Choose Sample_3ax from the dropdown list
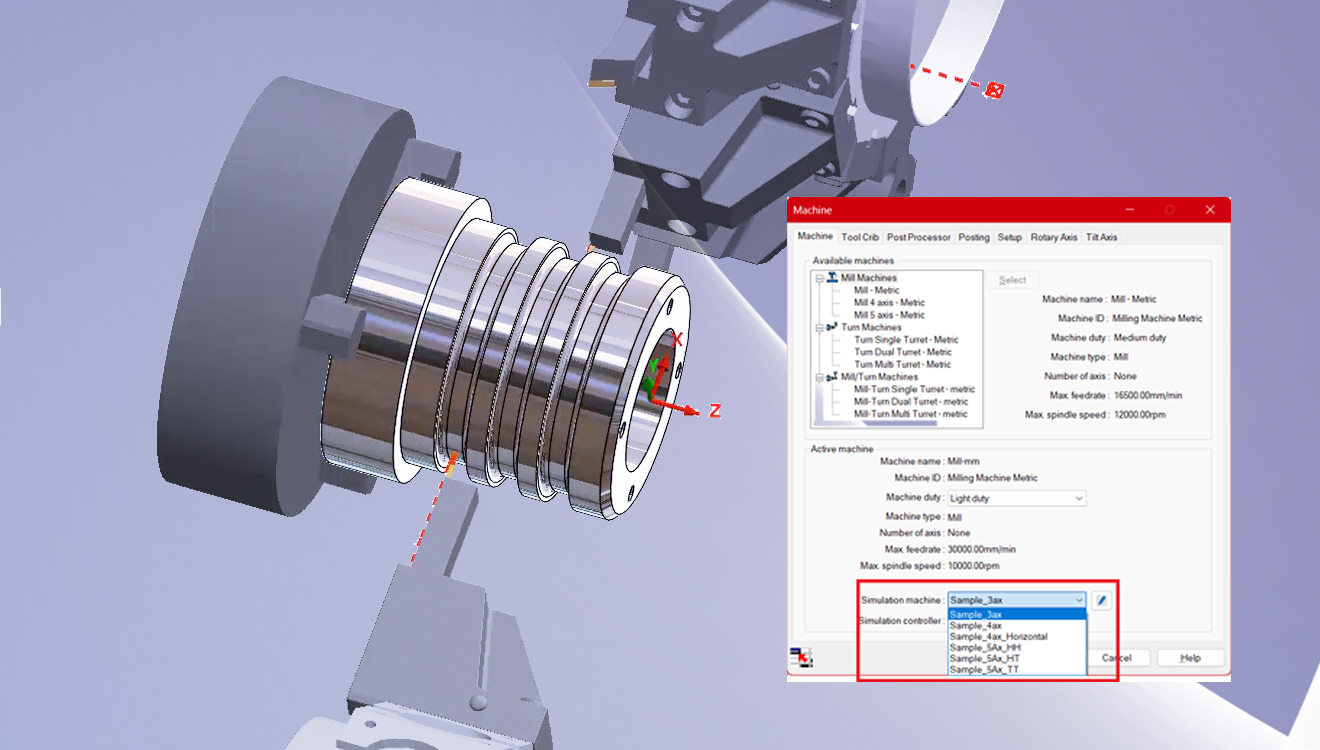This screenshot has width=1320, height=750. point(1016,614)
